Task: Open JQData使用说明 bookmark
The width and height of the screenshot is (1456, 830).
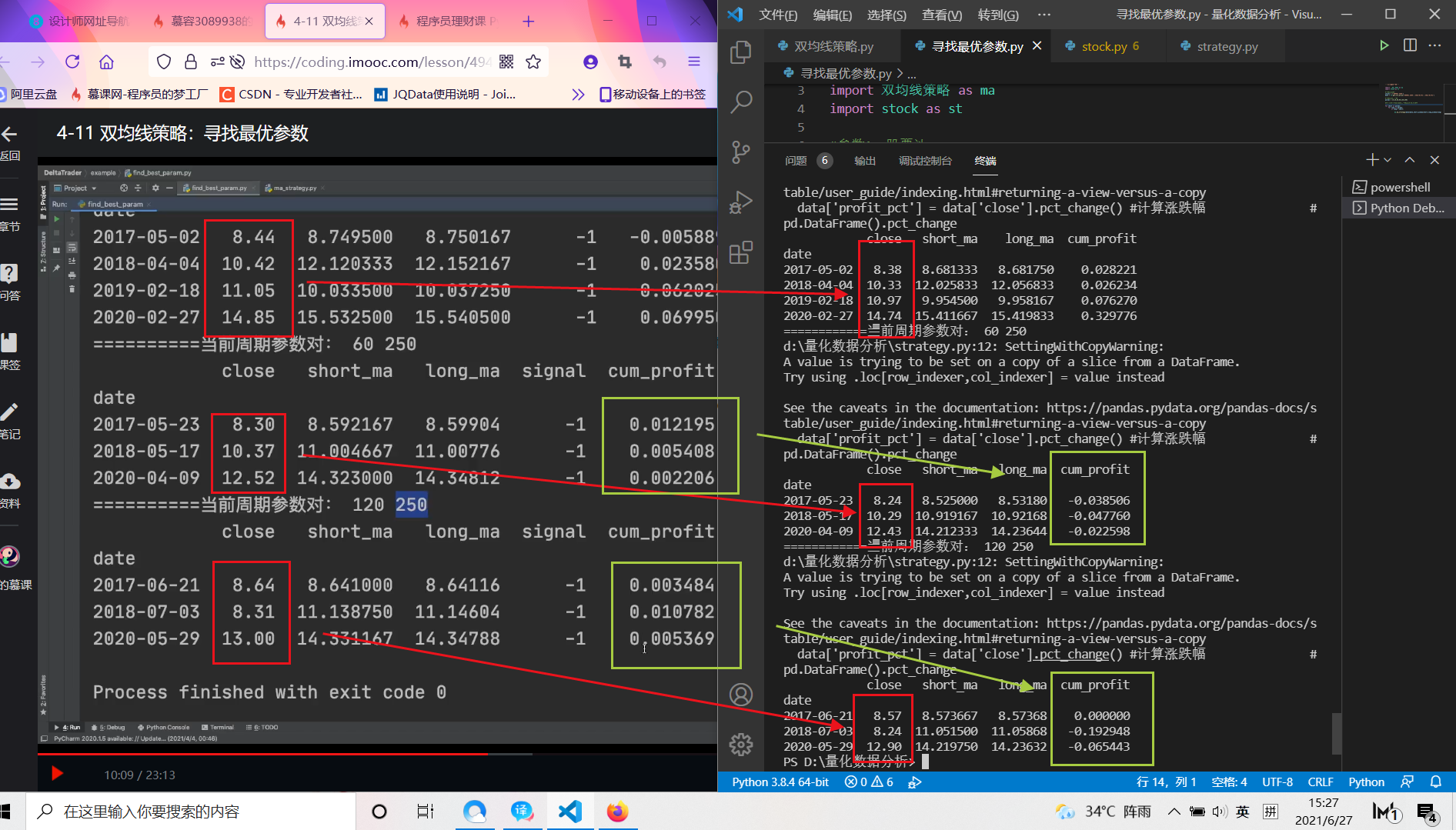Action: 445,94
